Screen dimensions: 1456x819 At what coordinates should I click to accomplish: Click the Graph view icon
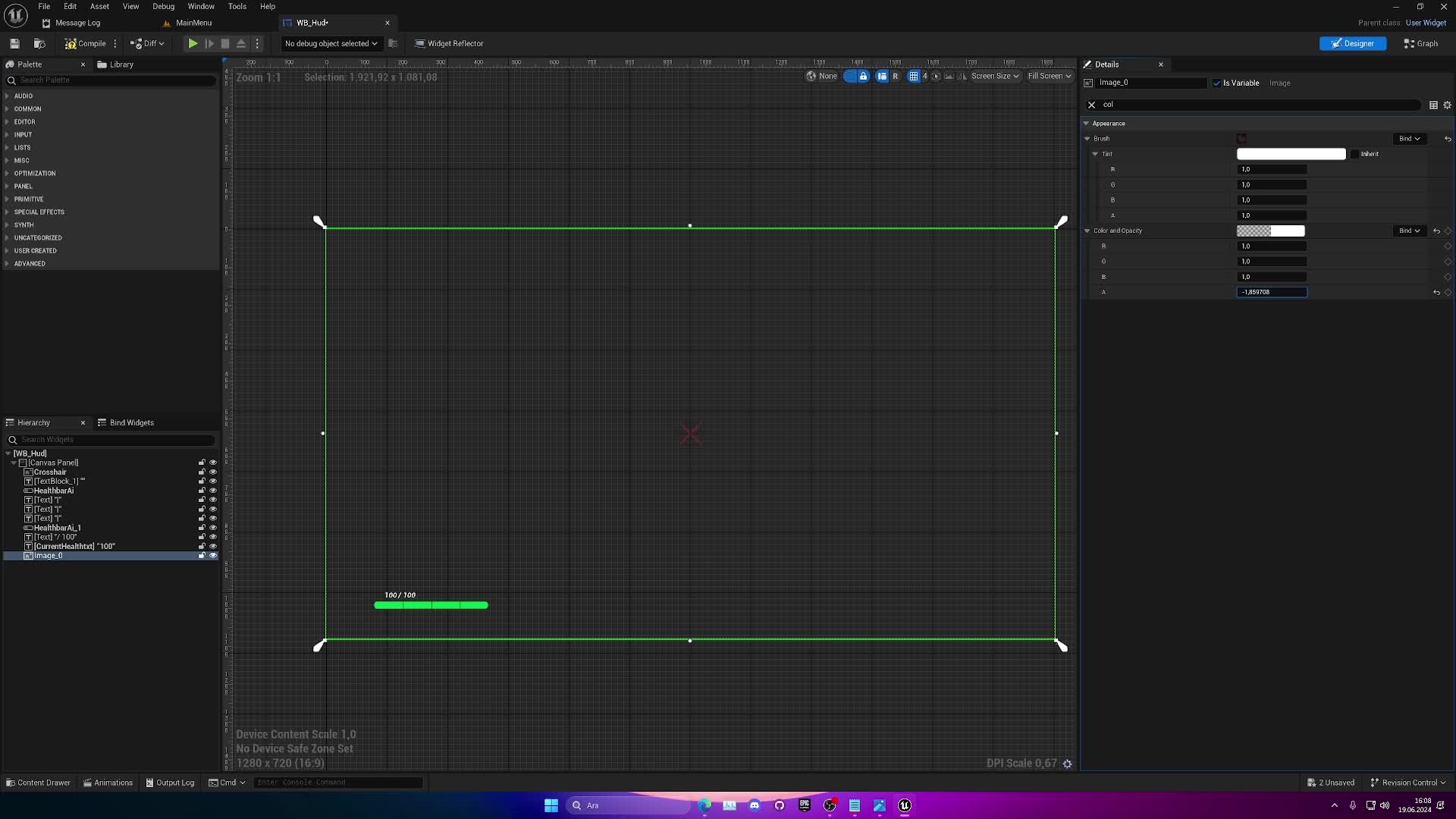click(x=1421, y=43)
